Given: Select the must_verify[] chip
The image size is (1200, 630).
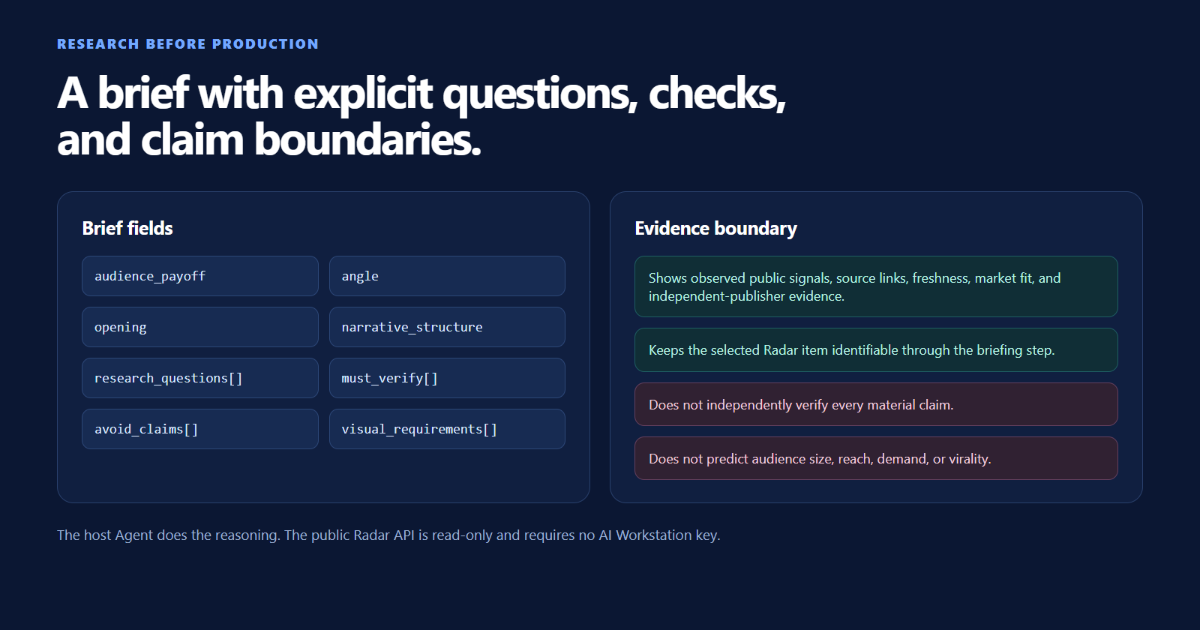Looking at the screenshot, I should 447,378.
